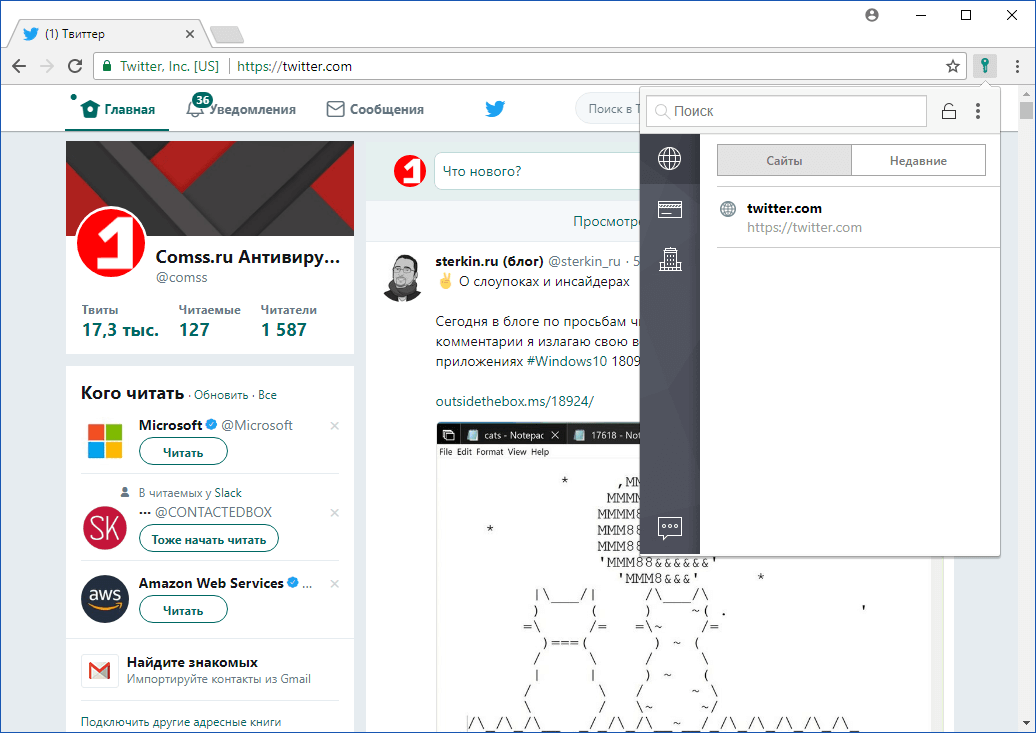
Task: Close the Твиттер browser tab
Action: tap(190, 34)
